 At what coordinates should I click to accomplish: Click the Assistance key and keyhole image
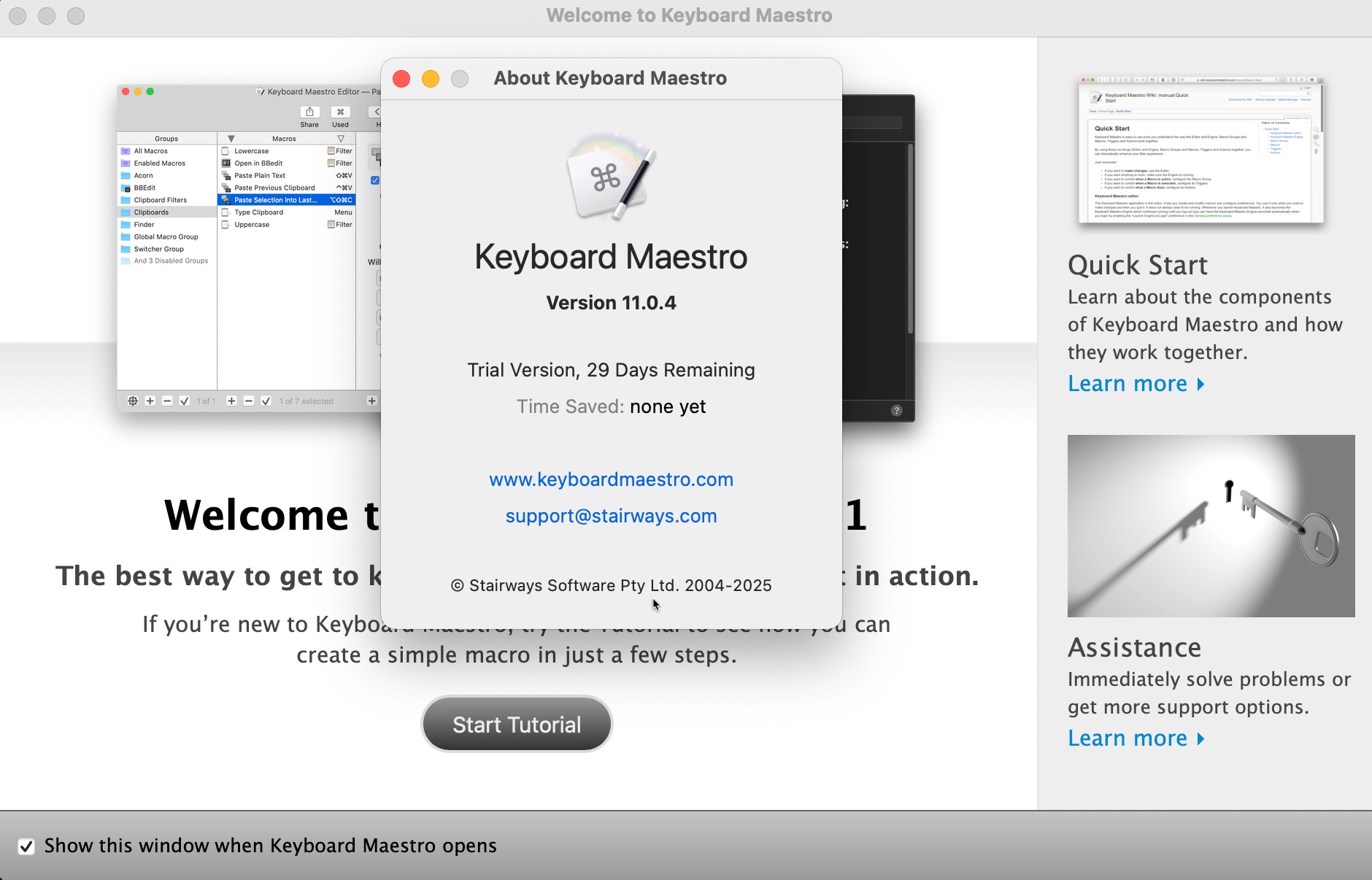1211,526
